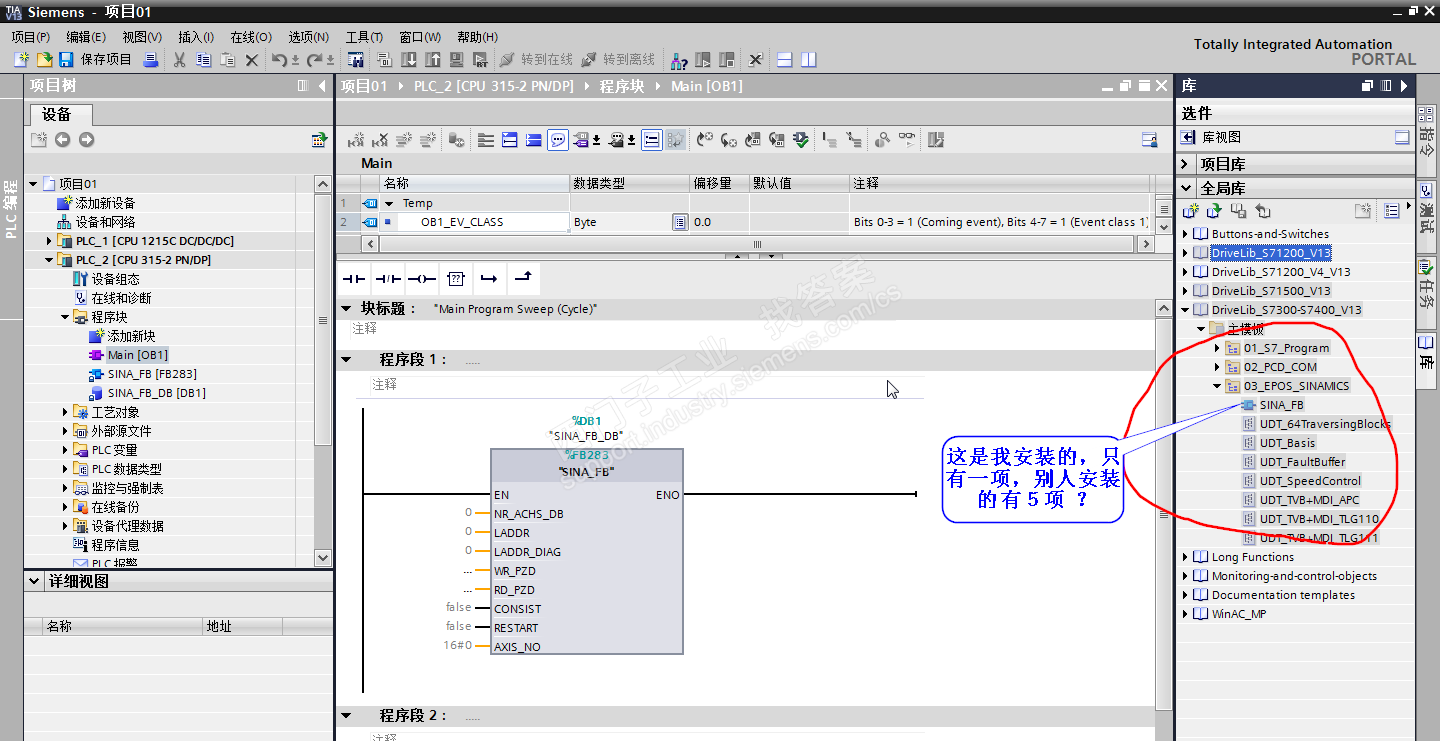Open the 项目(P) menu
This screenshot has height=741, width=1440.
(x=31, y=37)
